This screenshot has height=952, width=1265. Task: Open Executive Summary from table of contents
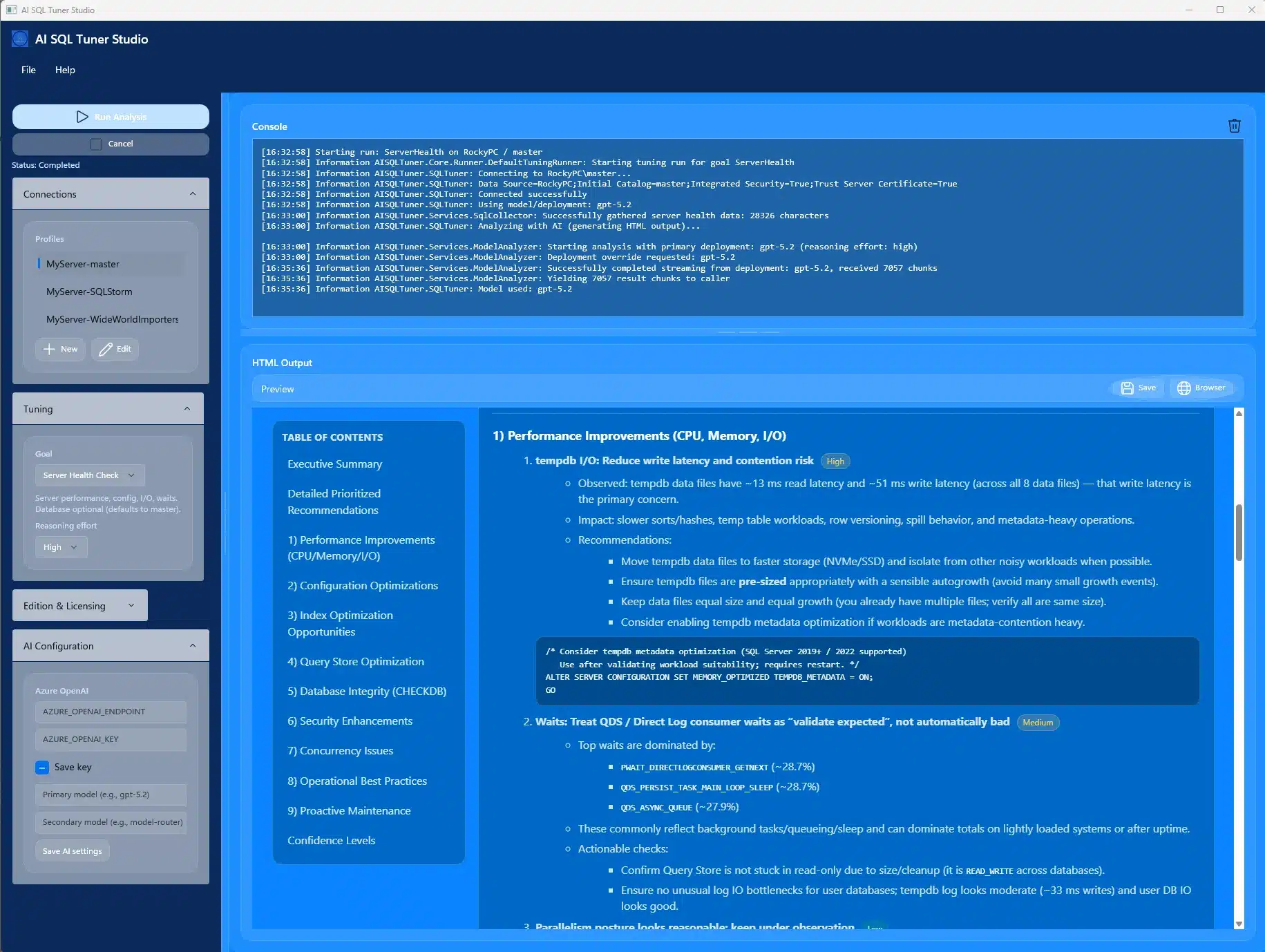334,464
